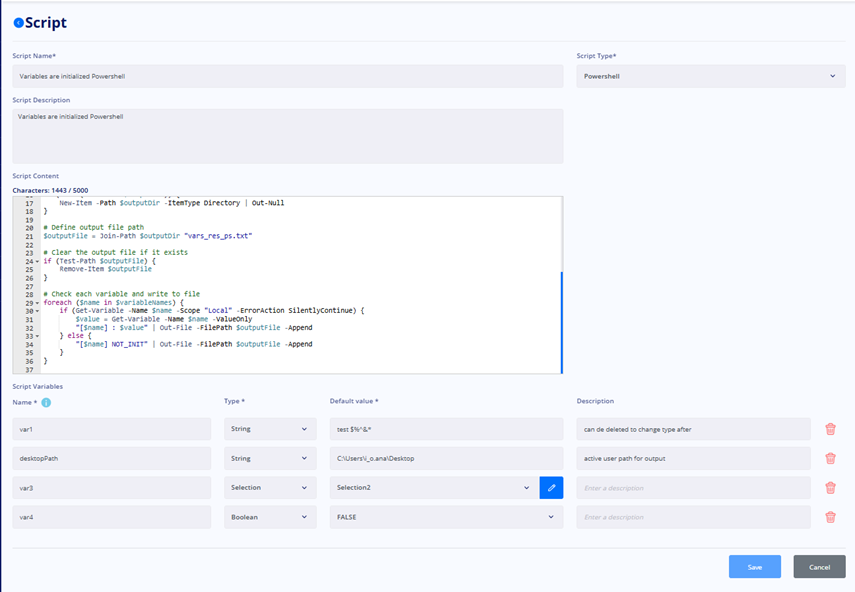Click the Save button
The width and height of the screenshot is (855, 592).
(x=755, y=567)
